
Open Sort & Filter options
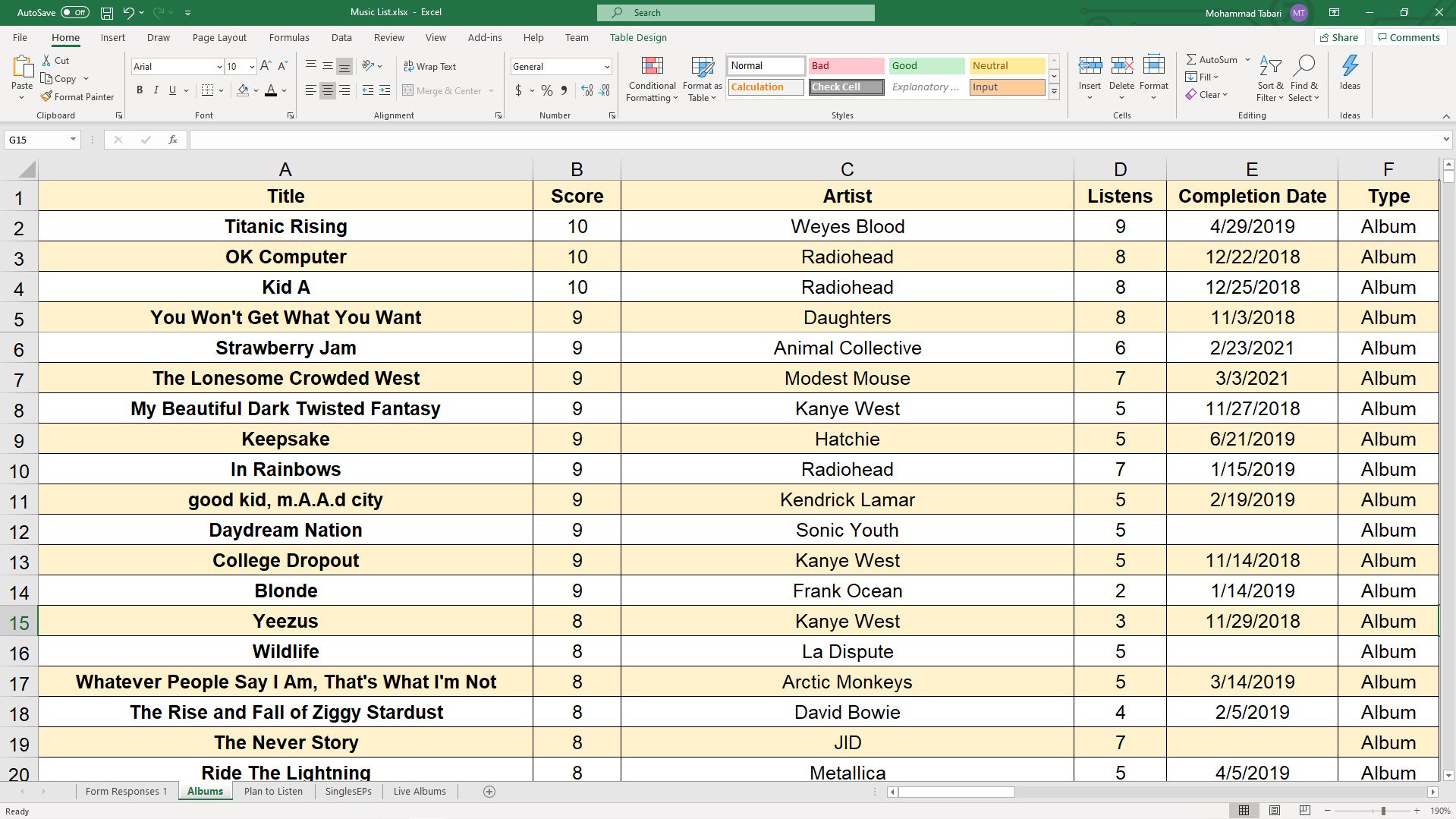tap(1269, 76)
